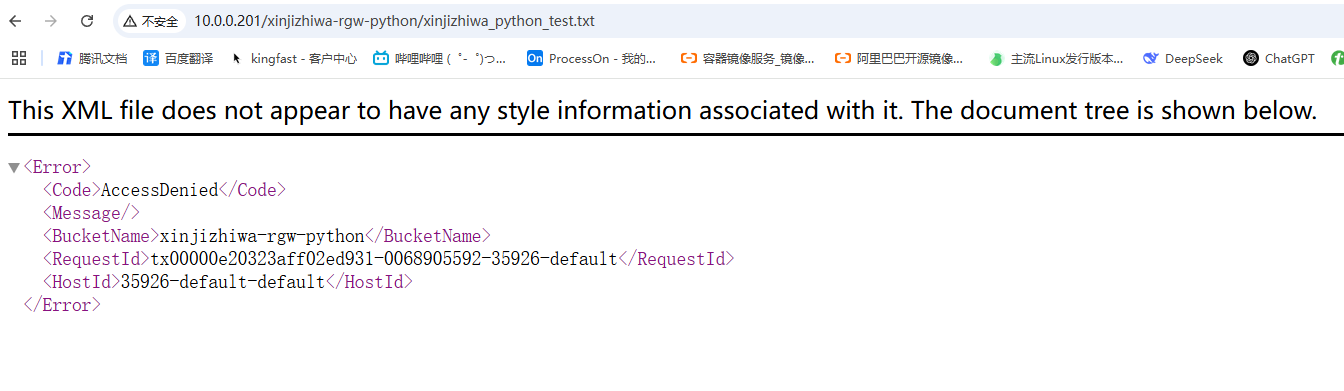Screen dimensions: 1344x391
Task: Open the DeepSeek bookmark
Action: (1183, 58)
